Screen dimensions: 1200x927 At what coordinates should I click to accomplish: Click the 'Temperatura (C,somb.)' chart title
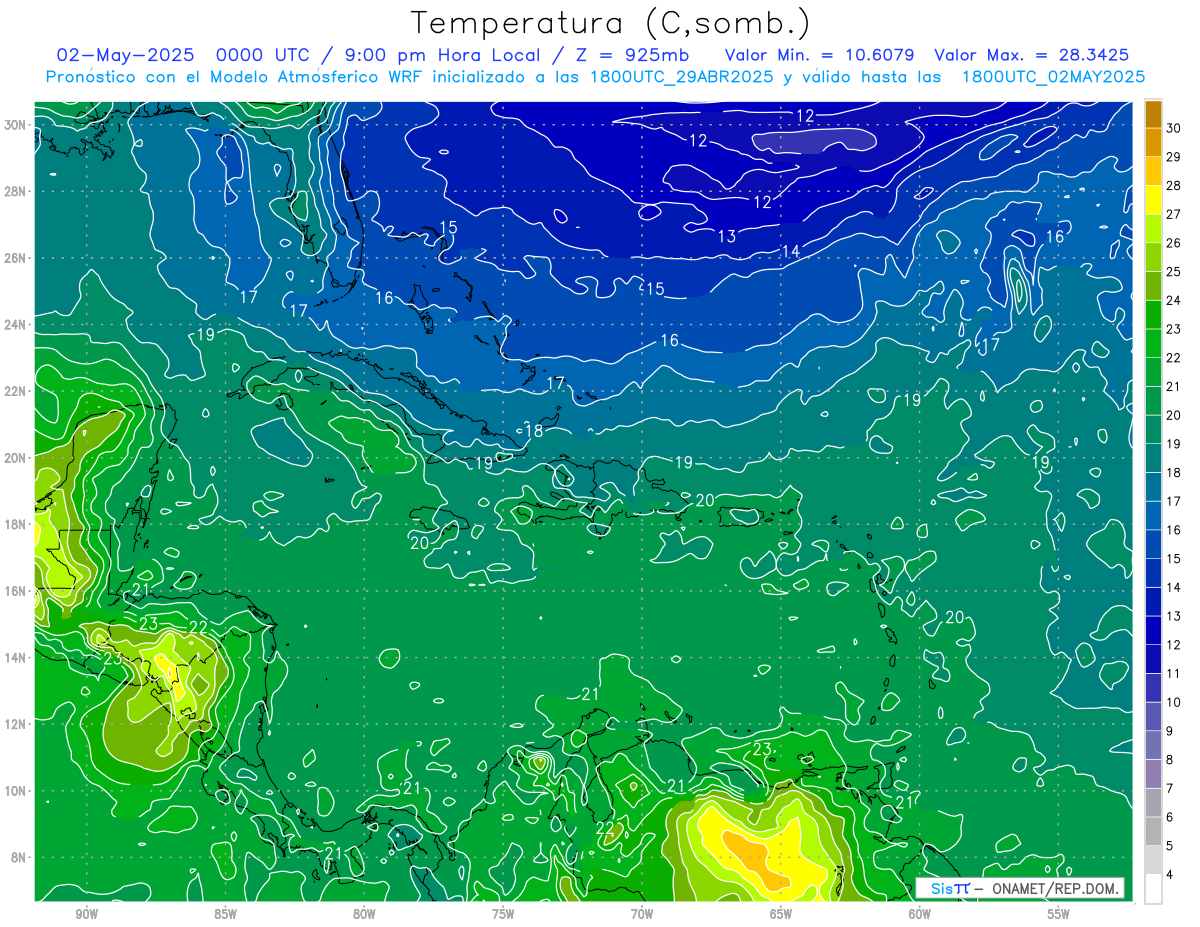click(610, 22)
